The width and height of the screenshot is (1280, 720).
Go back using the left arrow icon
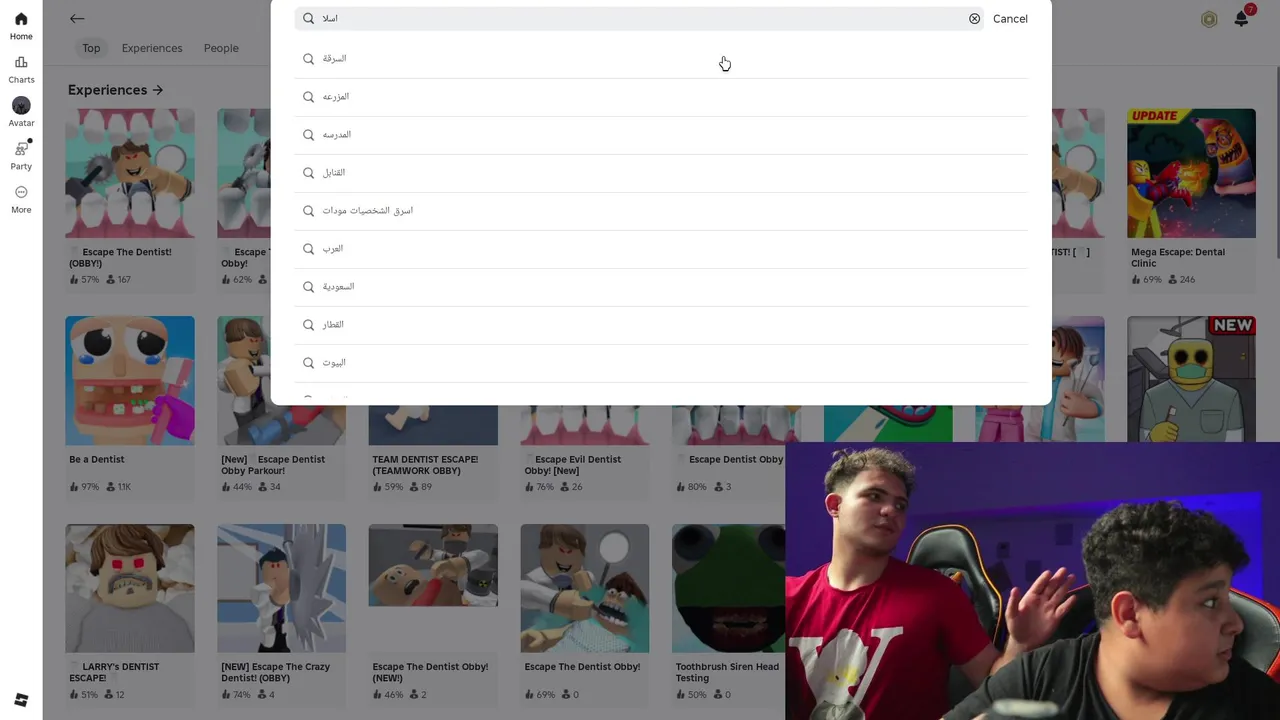click(x=77, y=18)
